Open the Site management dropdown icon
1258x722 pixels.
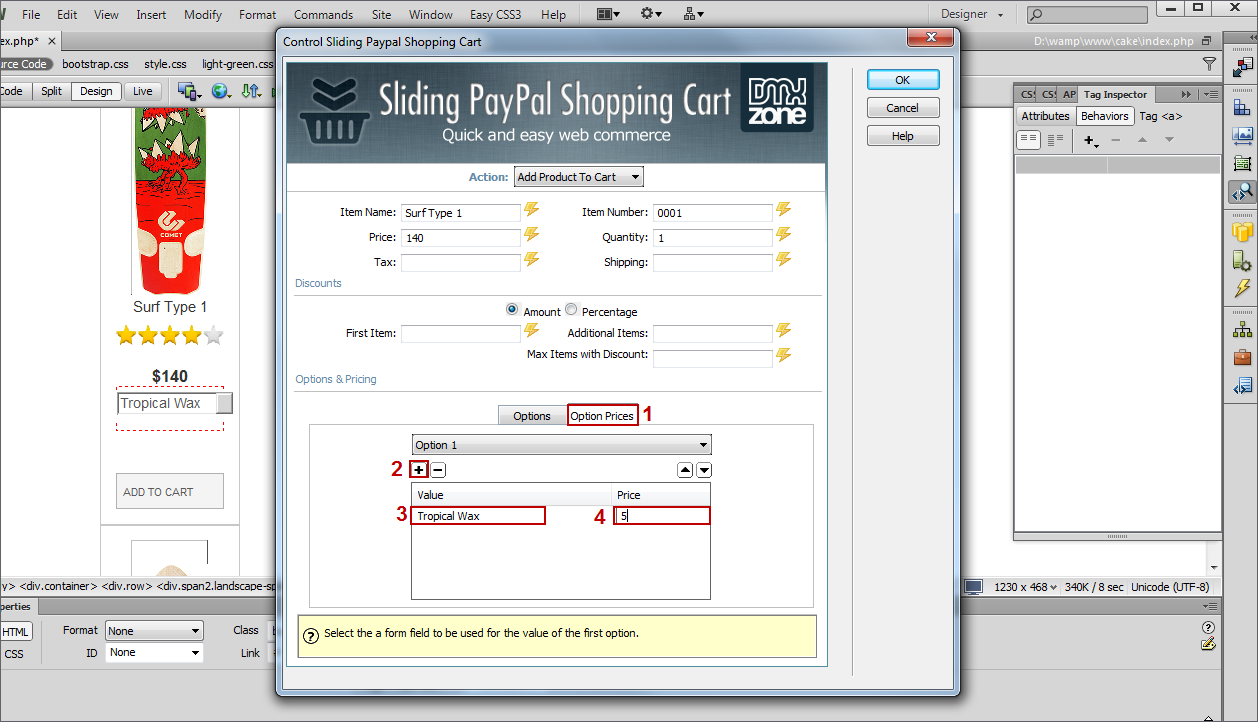693,14
